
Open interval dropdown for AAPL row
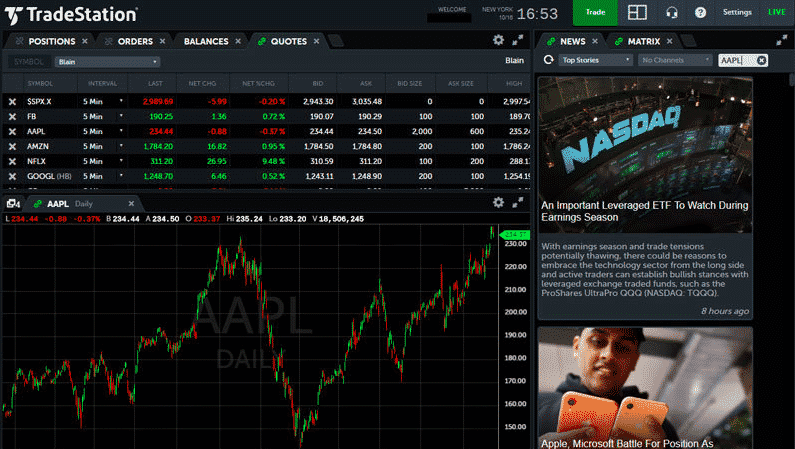click(121, 131)
